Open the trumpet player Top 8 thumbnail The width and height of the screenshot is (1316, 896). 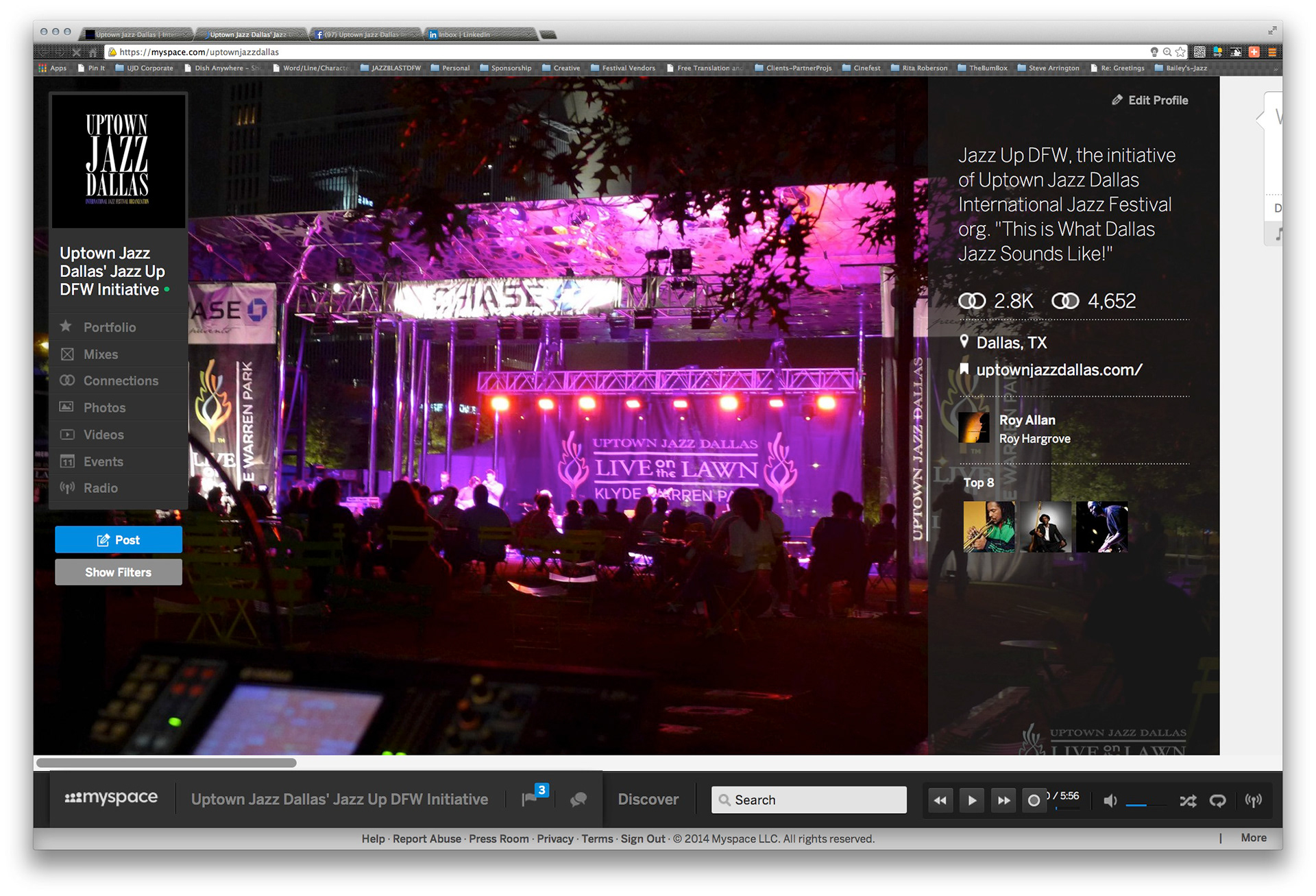pyautogui.click(x=989, y=526)
